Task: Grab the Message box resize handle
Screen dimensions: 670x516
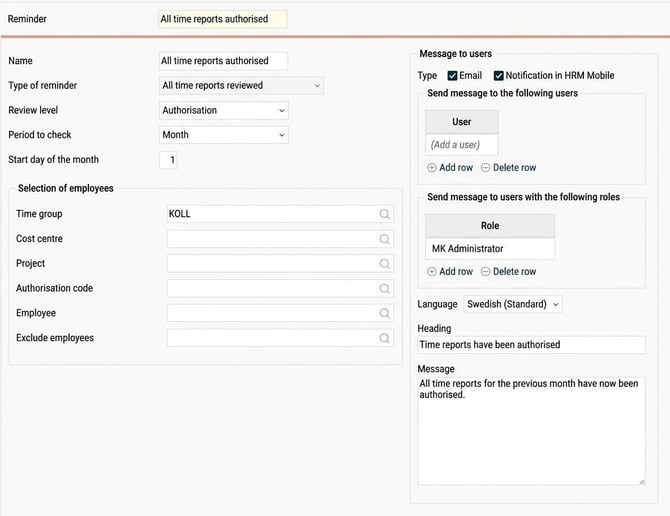Action: (642, 481)
